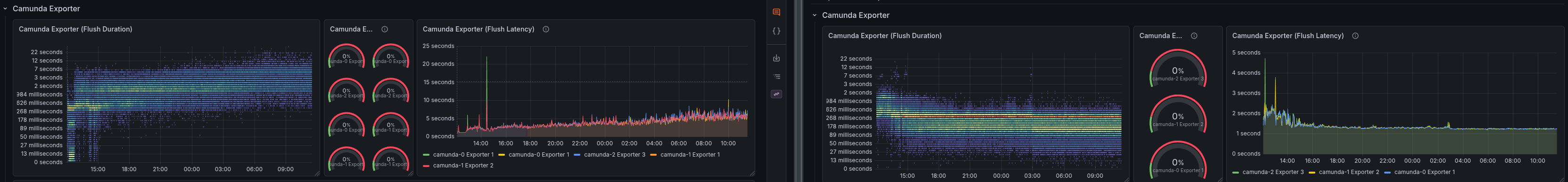
Task: Click the 4 seconds axis label in right window
Action: coord(1246,73)
